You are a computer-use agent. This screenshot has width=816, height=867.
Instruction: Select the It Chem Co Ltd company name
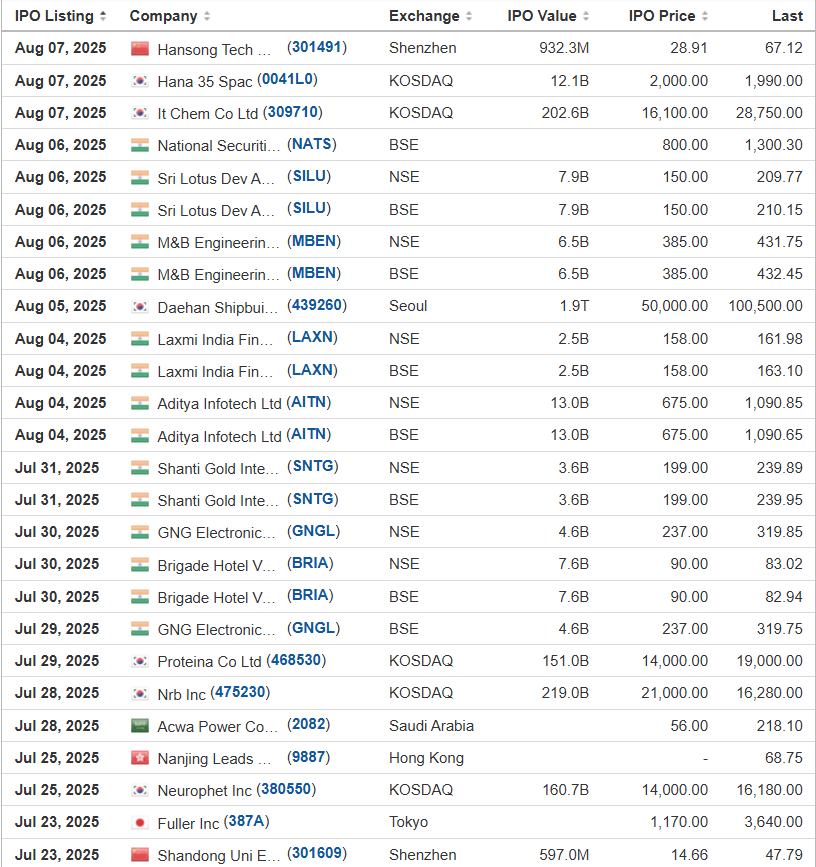[207, 114]
